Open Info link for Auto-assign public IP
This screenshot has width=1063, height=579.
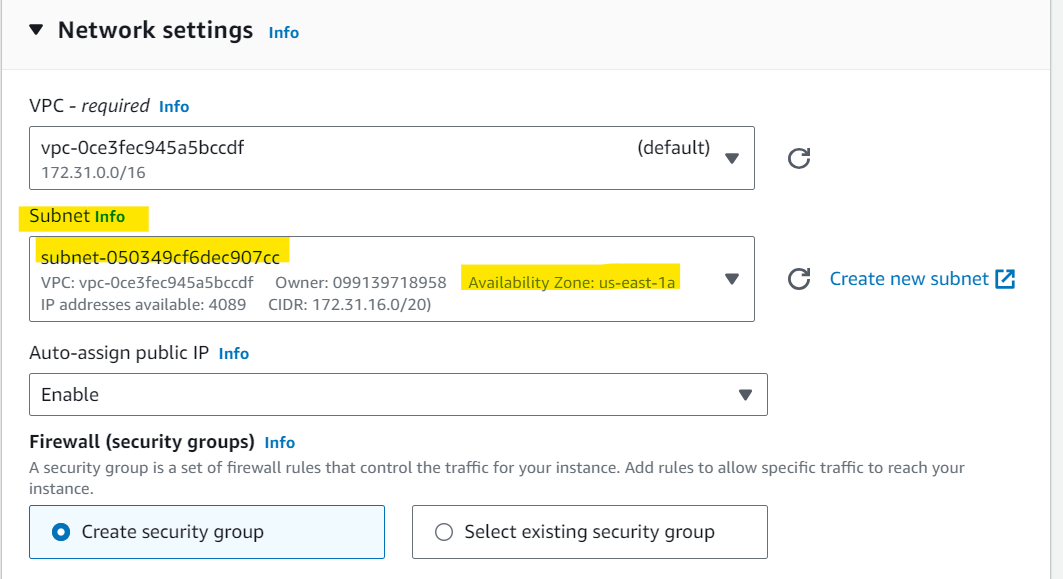click(x=234, y=353)
